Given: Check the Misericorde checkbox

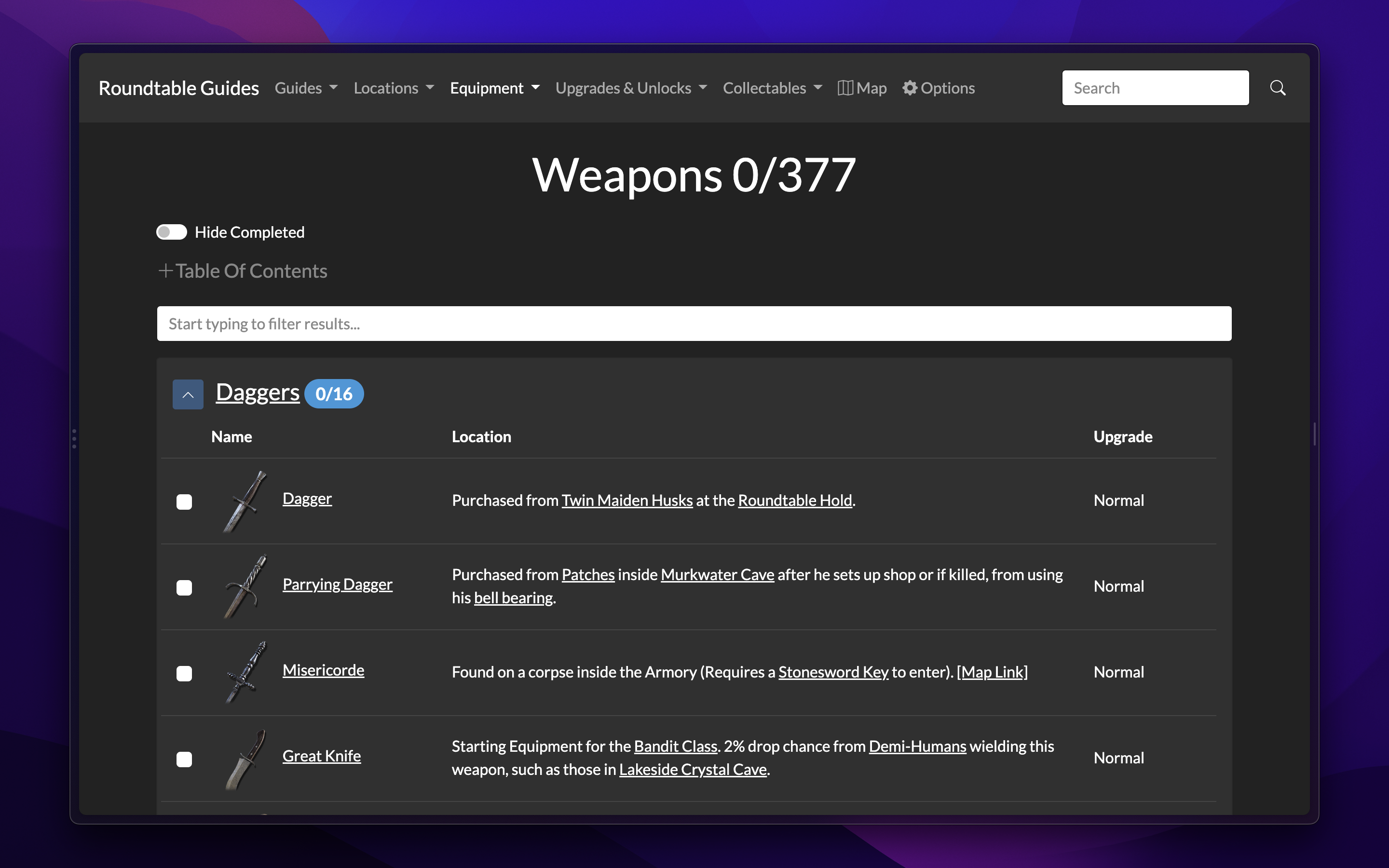Looking at the screenshot, I should [184, 673].
